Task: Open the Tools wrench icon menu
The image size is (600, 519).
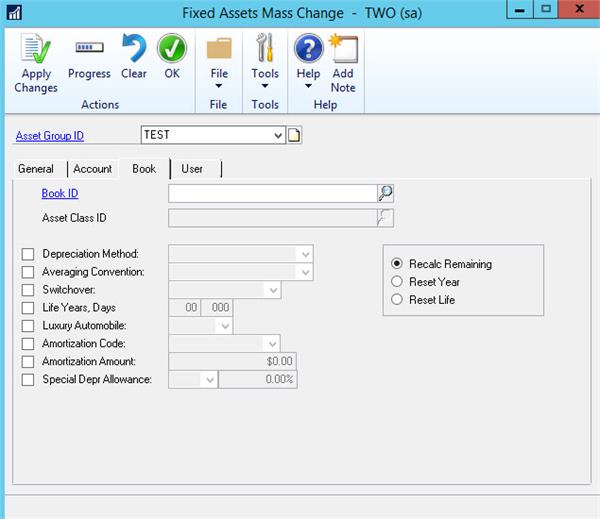Action: (265, 49)
